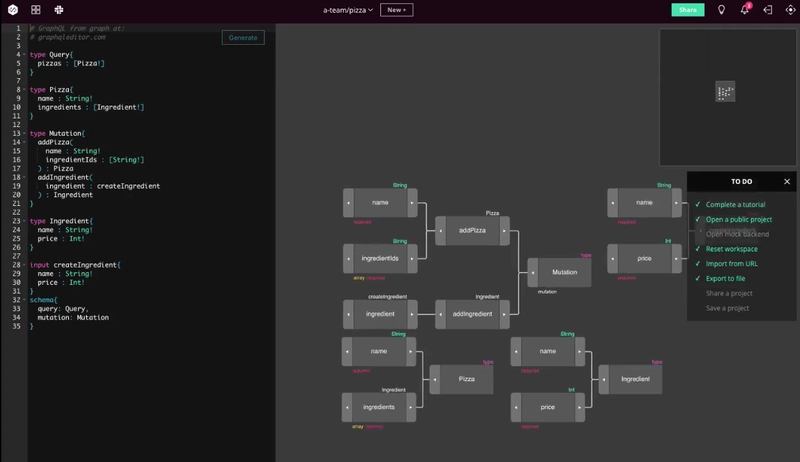Click the Save a project to-do item
800x462 pixels.
click(x=728, y=308)
